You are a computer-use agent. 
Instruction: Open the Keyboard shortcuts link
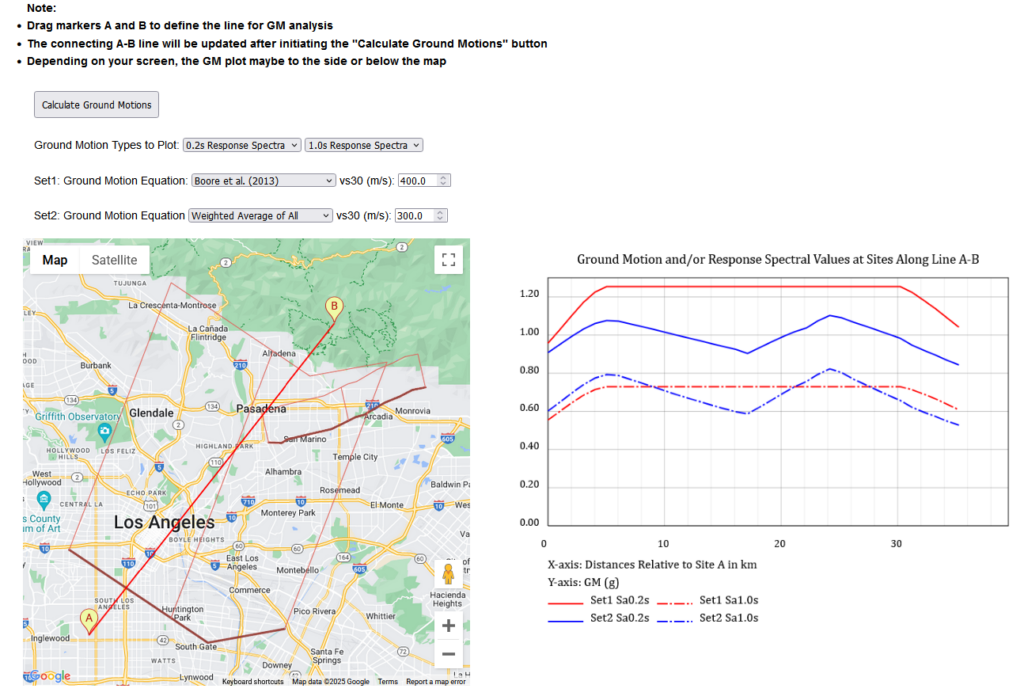[253, 682]
